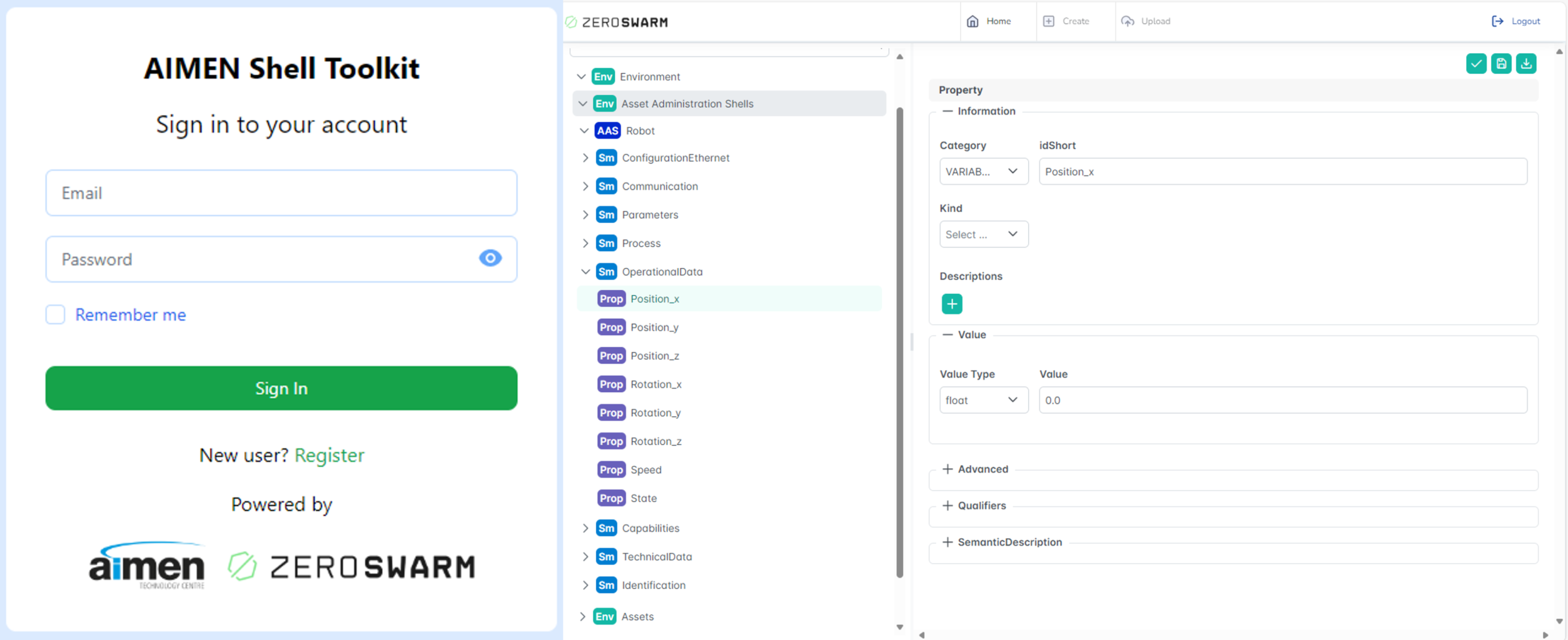Collapse Asset Administration Shells chevron
The image size is (1568, 640).
coord(583,104)
